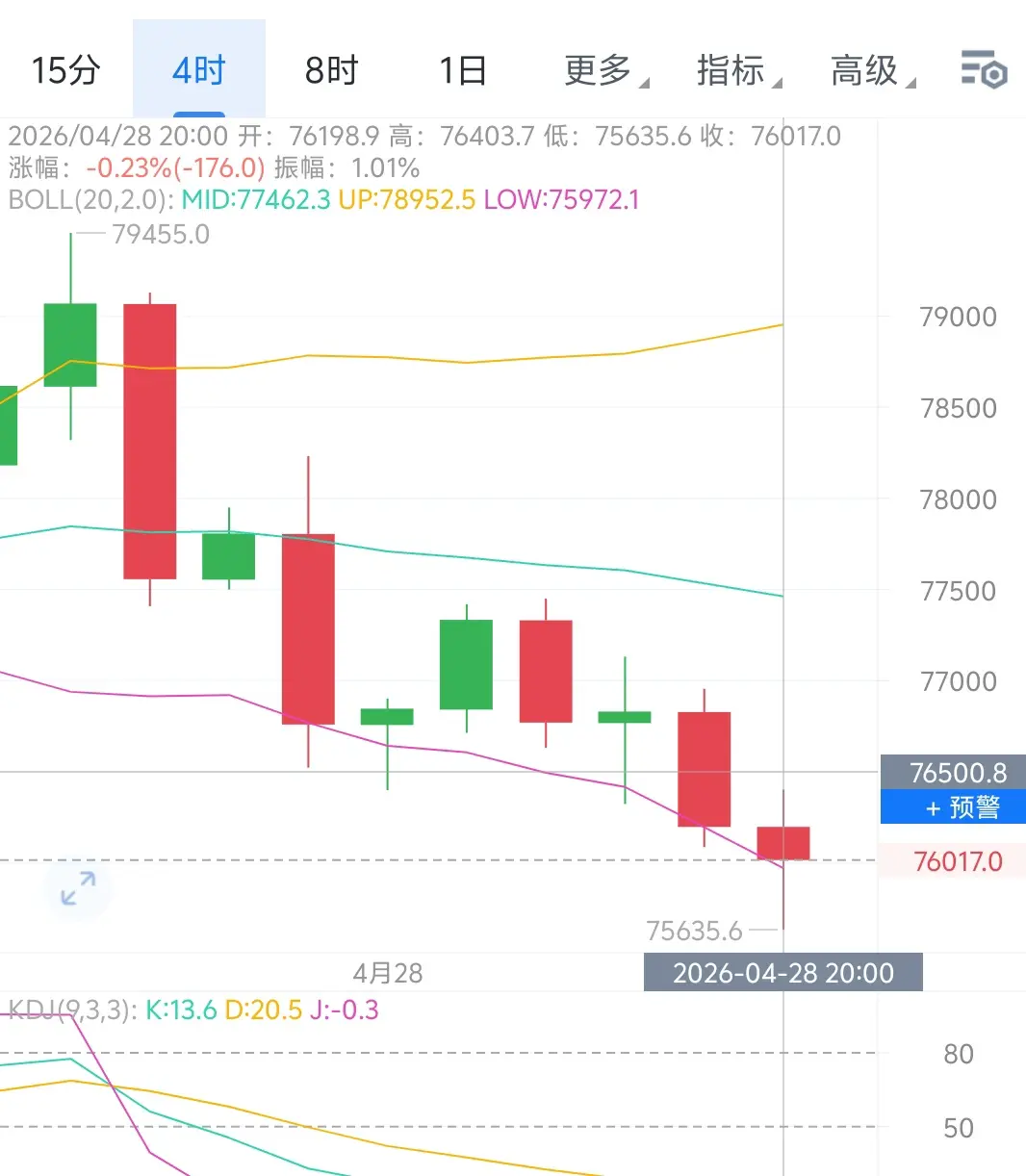The width and height of the screenshot is (1026, 1176).
Task: Tap the + 预警 alert button
Action: pos(953,806)
